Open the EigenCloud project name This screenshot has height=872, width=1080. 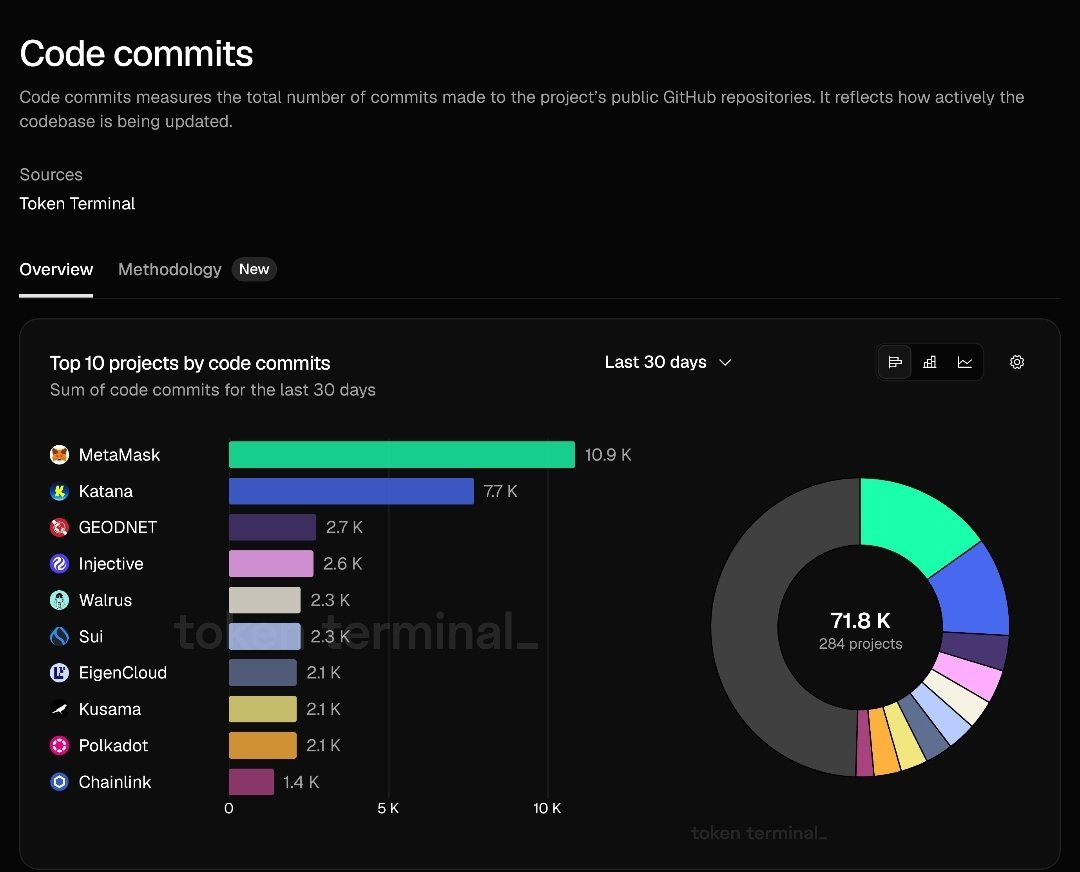123,673
